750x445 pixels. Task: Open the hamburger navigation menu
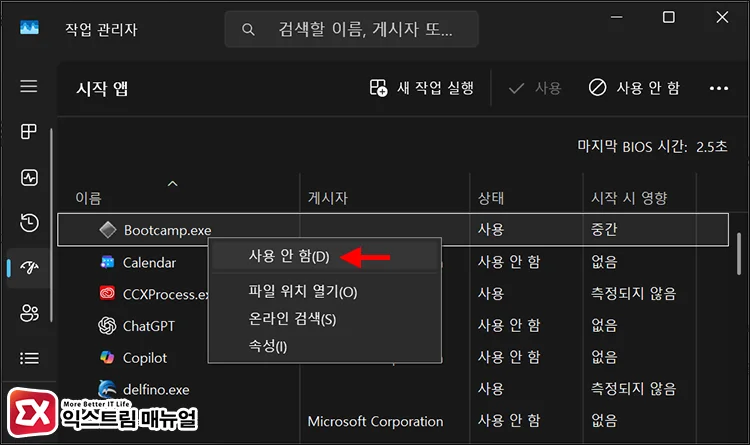point(29,86)
